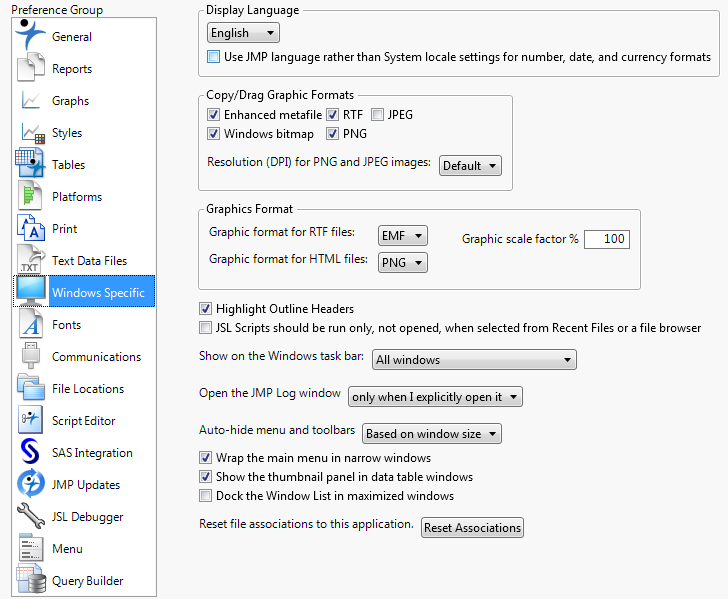This screenshot has height=599, width=728.
Task: Click the Graphs line chart icon
Action: pos(31,99)
